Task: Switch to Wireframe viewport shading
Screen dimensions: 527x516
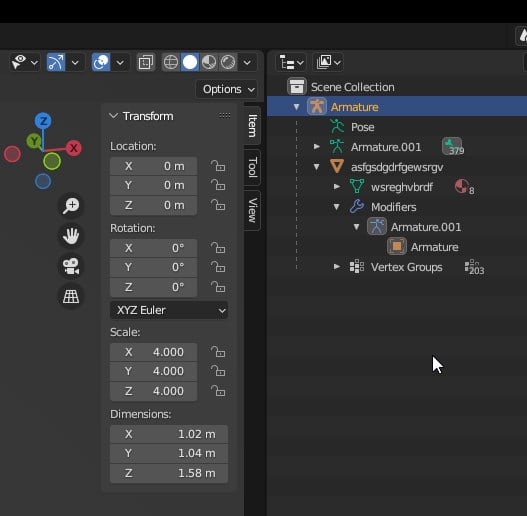Action: 171,62
